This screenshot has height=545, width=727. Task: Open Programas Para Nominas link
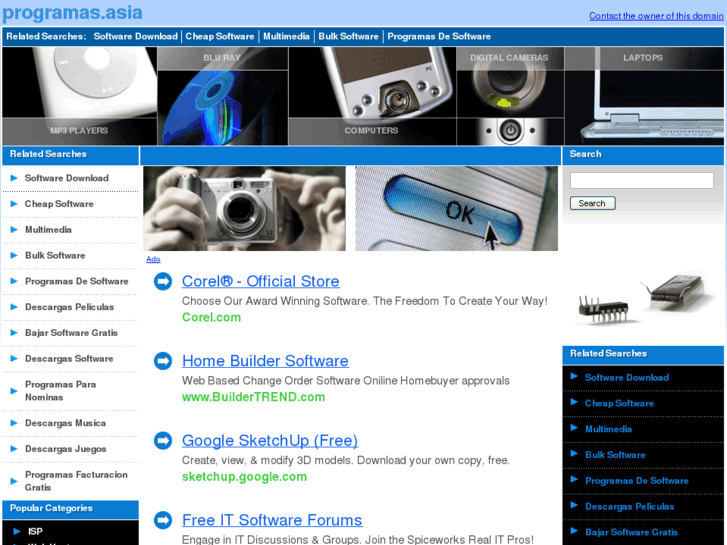point(61,391)
